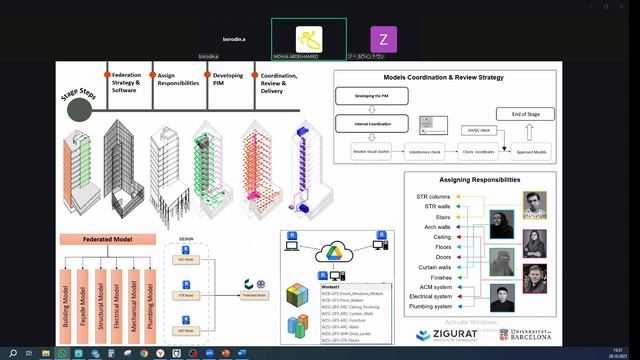Click the Structural Model vertical bar
This screenshot has width=640, height=360.
click(100, 306)
